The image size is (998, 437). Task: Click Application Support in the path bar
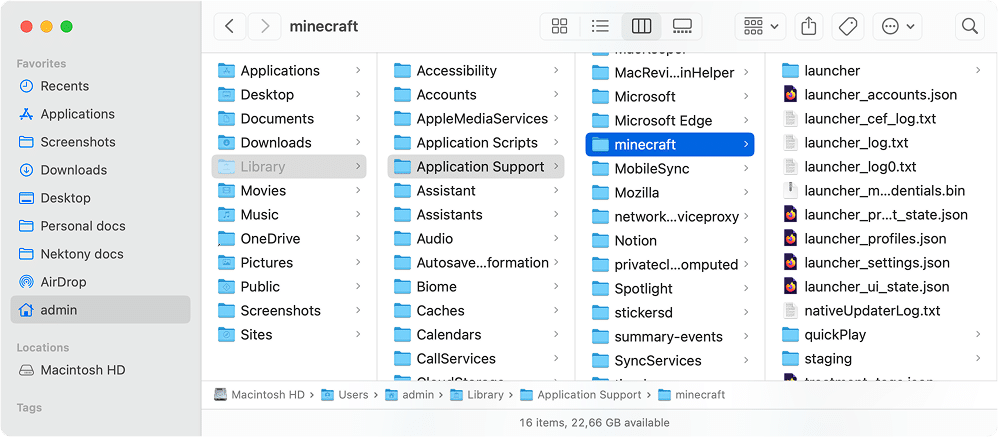coord(580,395)
